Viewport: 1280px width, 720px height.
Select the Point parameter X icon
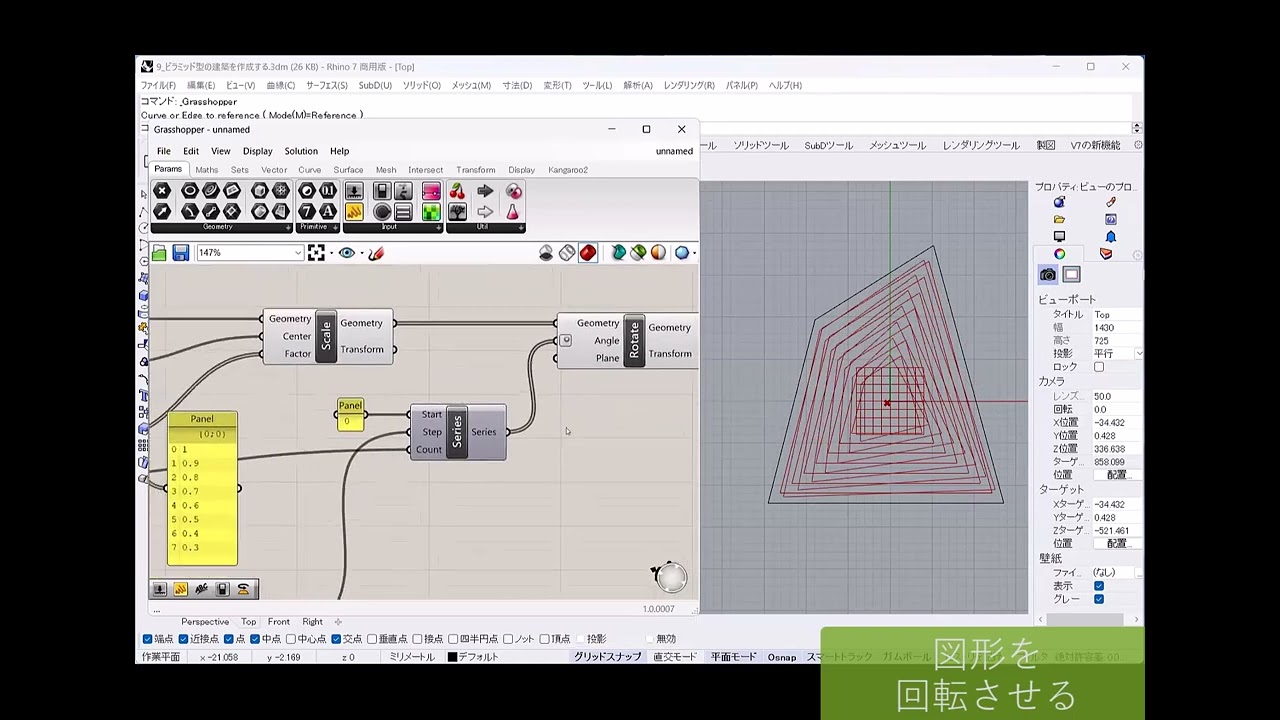coord(162,191)
